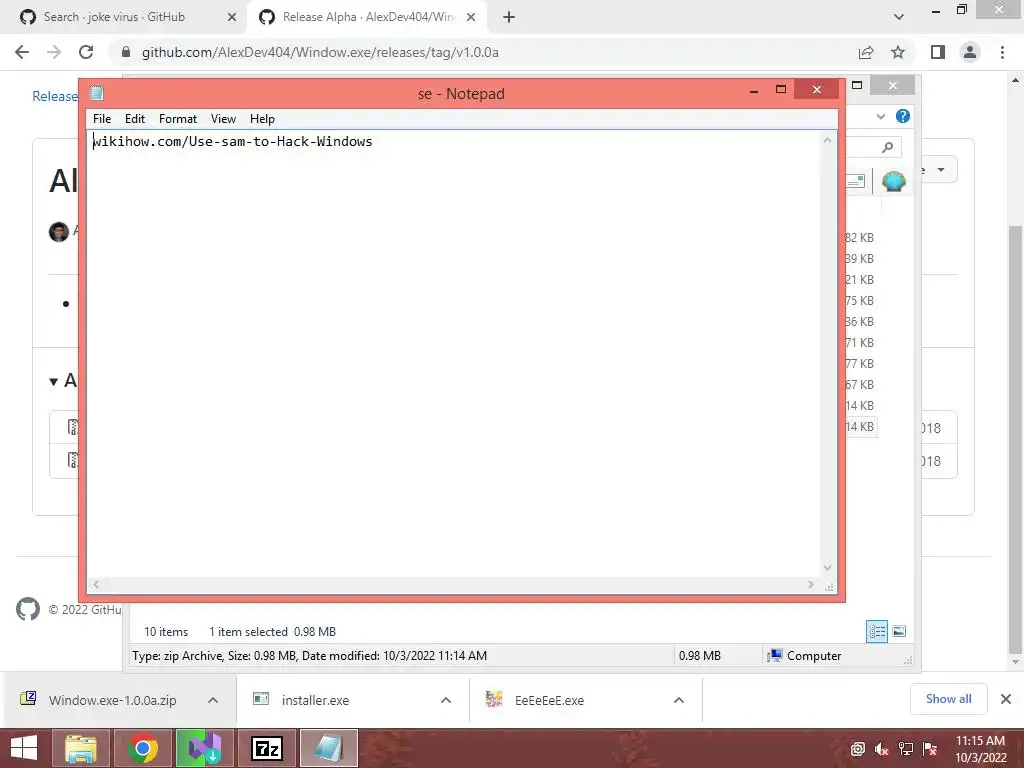Open the View menu in Notepad
The width and height of the screenshot is (1024, 768).
pyautogui.click(x=223, y=119)
